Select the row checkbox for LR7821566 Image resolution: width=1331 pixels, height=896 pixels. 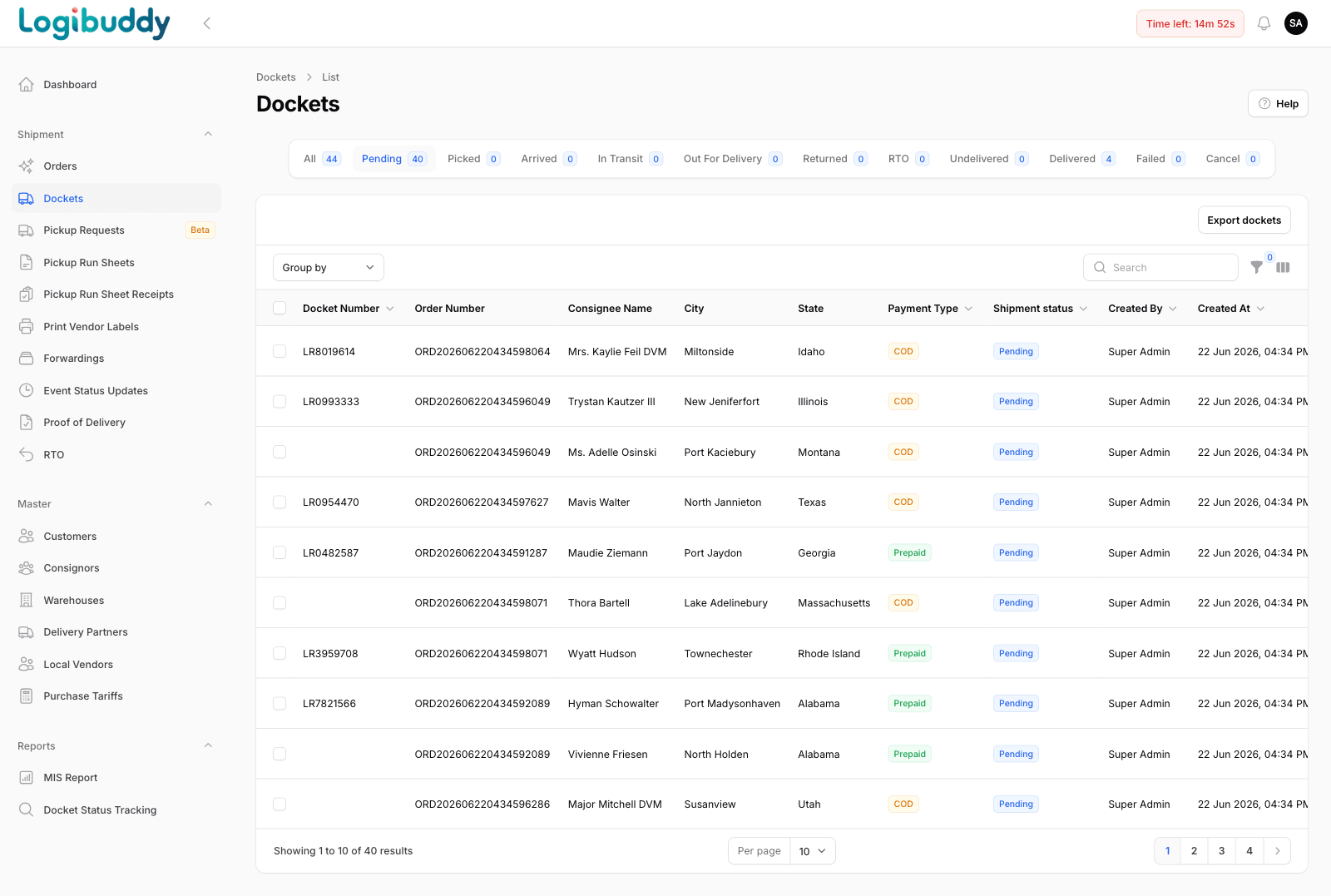280,704
